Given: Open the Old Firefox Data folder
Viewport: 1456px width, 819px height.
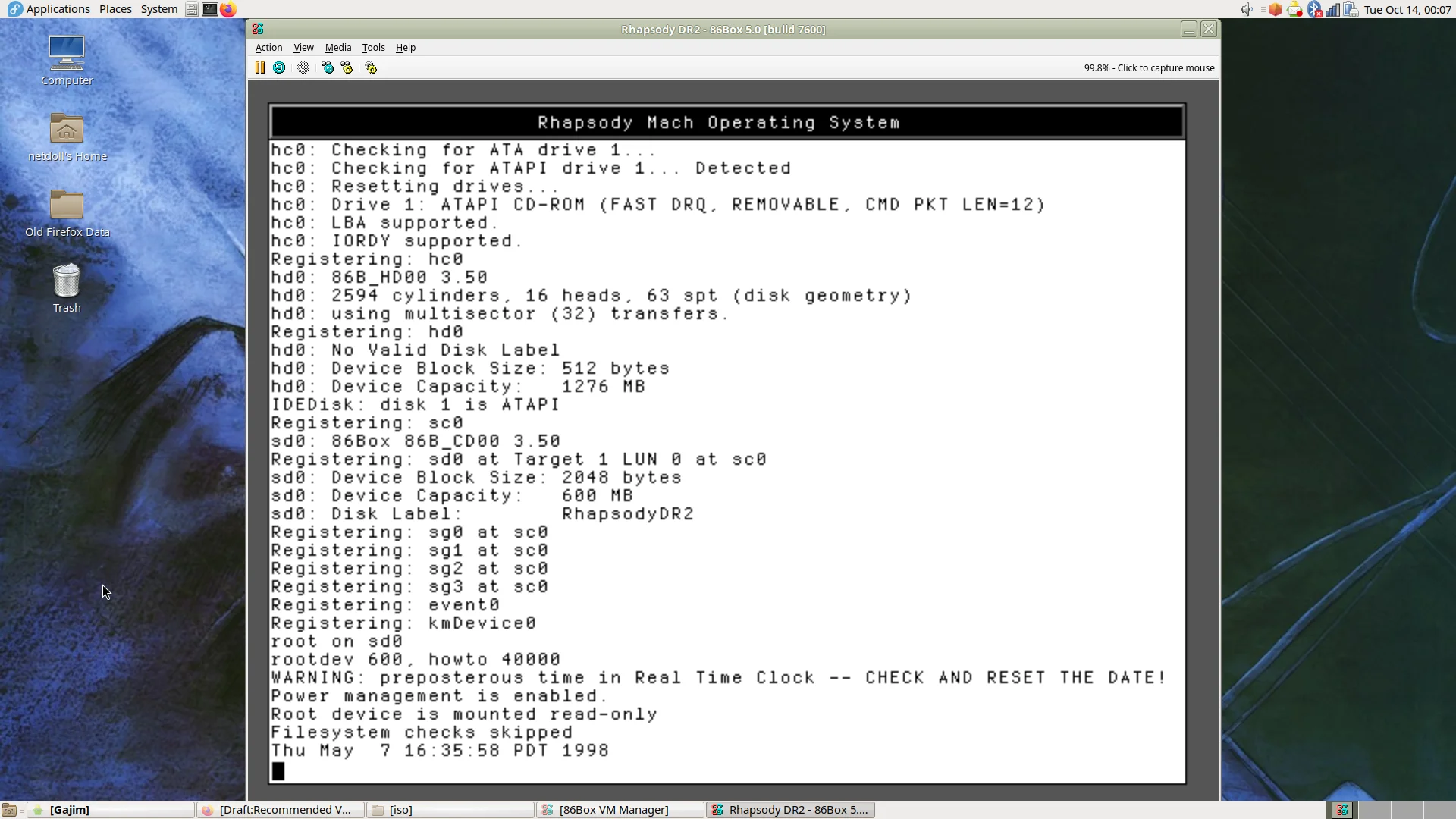Looking at the screenshot, I should point(67,212).
